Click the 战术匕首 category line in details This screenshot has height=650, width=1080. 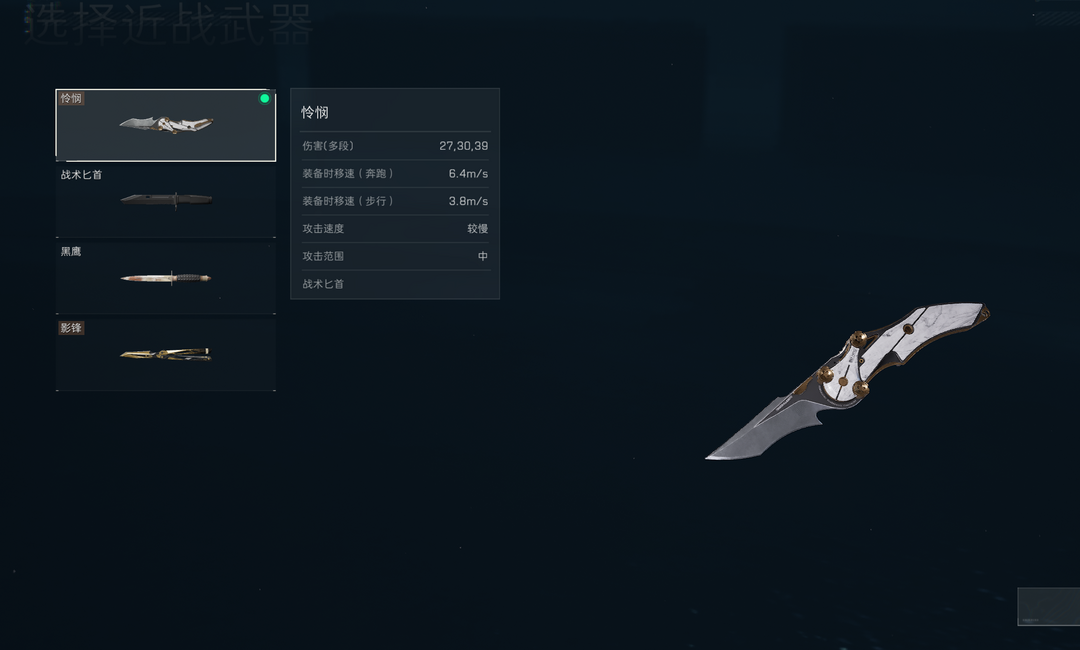pos(323,284)
